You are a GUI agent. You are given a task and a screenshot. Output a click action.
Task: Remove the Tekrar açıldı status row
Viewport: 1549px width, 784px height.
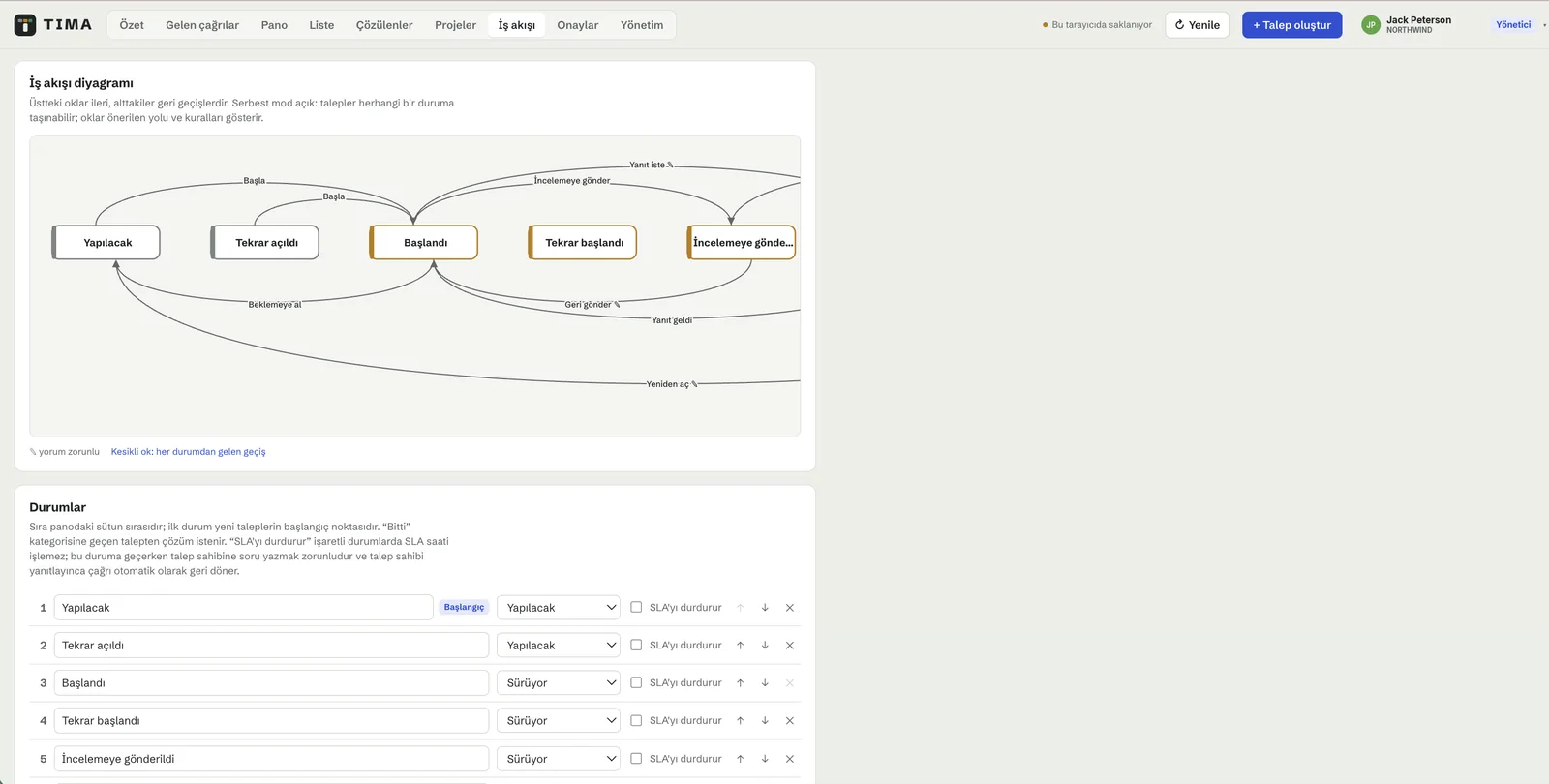(790, 646)
